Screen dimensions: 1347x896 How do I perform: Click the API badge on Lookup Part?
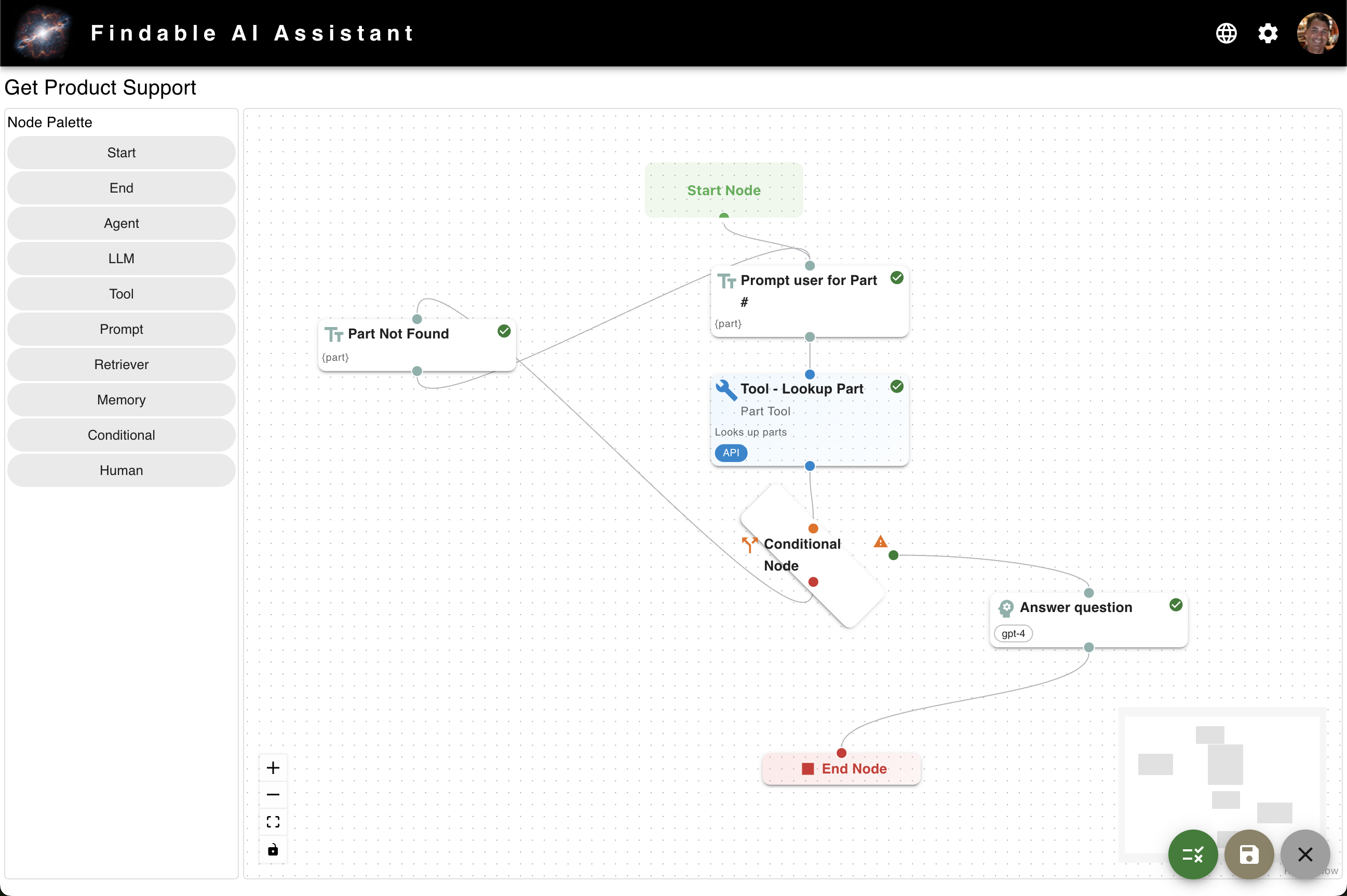731,453
